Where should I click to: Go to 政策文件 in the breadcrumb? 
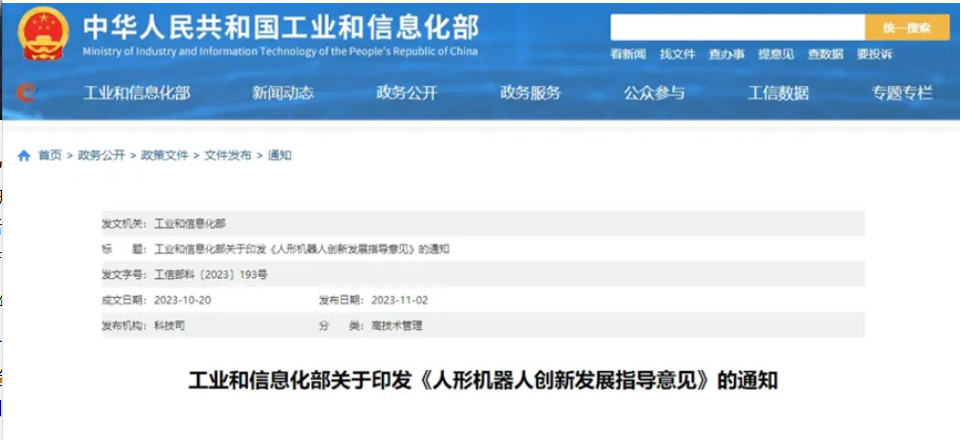[165, 156]
